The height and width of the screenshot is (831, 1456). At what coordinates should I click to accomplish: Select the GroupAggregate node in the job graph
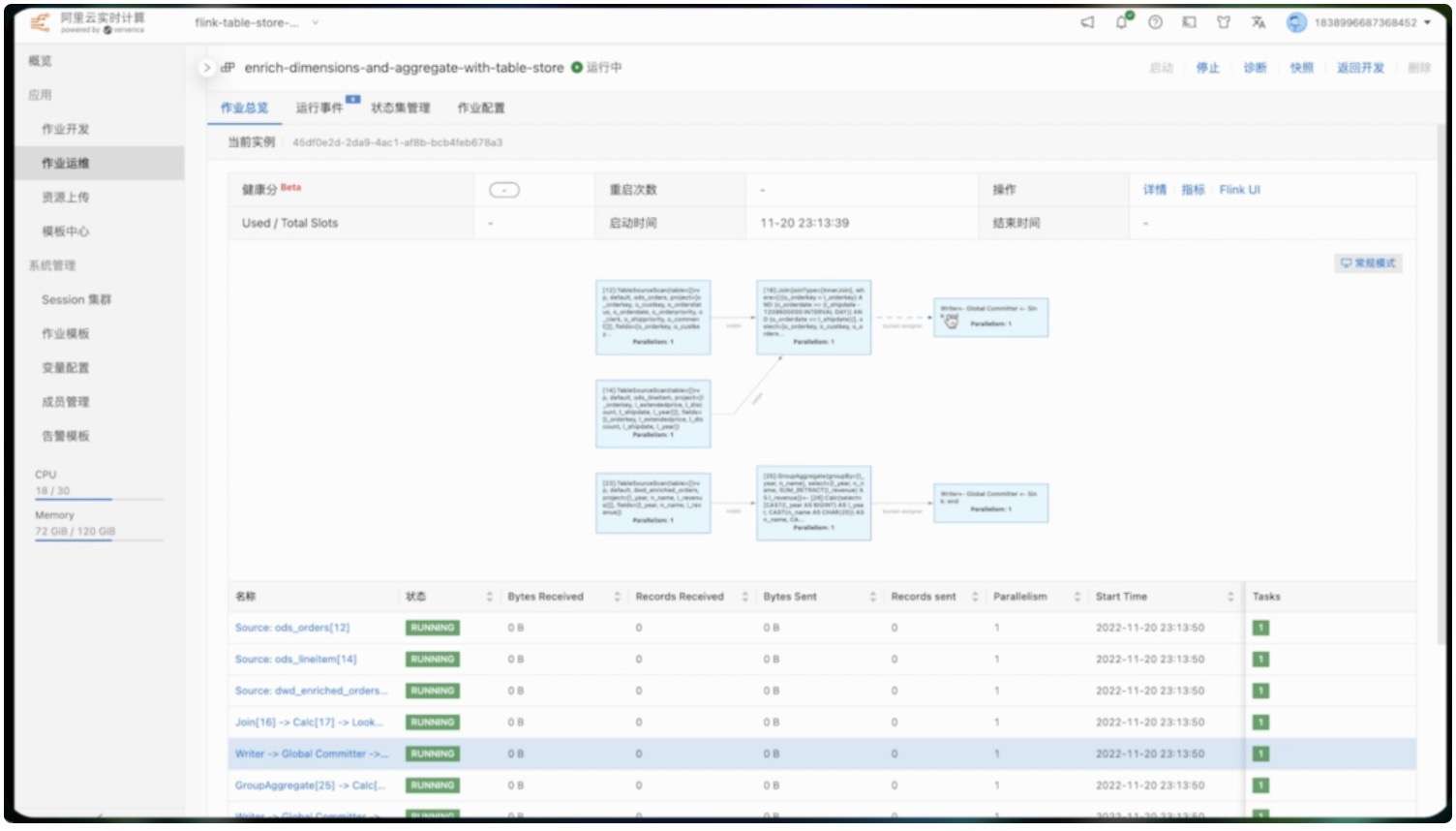[813, 503]
